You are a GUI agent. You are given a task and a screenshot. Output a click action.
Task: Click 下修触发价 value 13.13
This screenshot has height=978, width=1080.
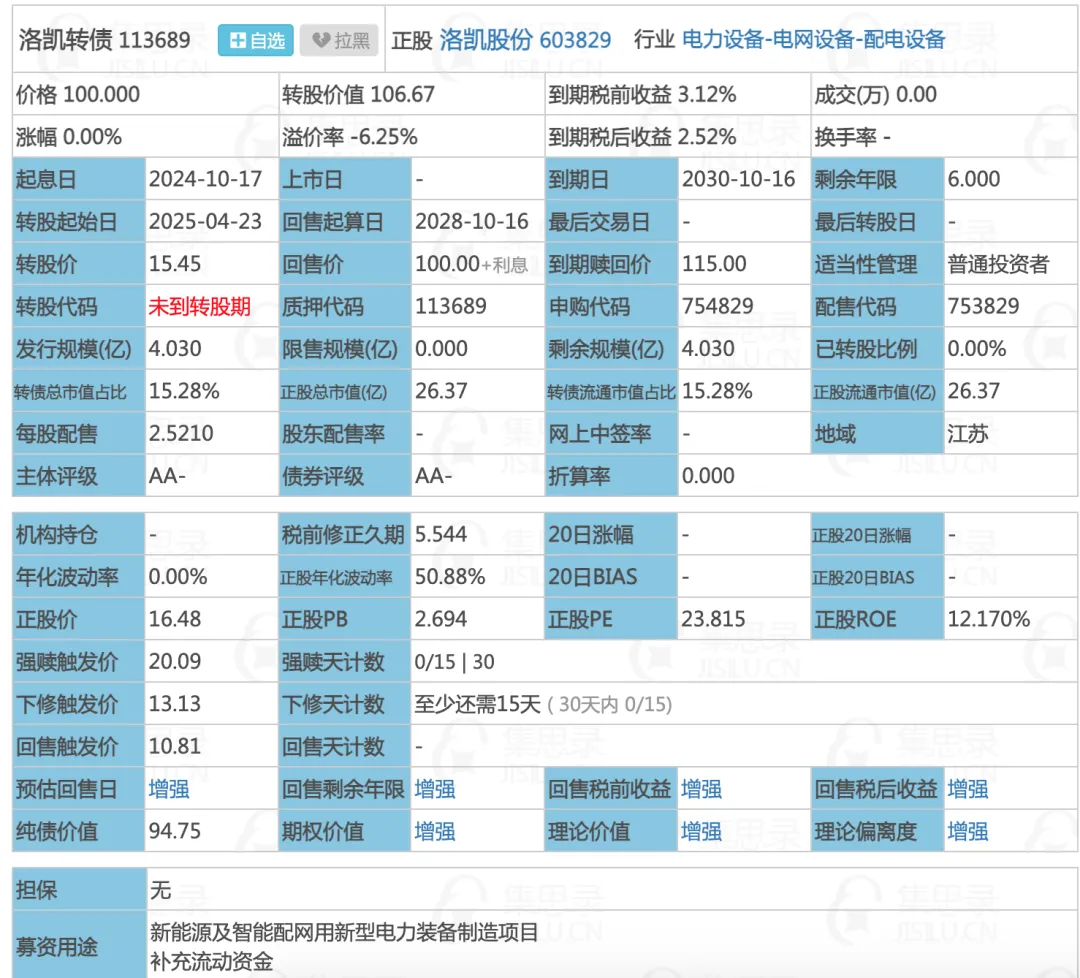point(175,705)
